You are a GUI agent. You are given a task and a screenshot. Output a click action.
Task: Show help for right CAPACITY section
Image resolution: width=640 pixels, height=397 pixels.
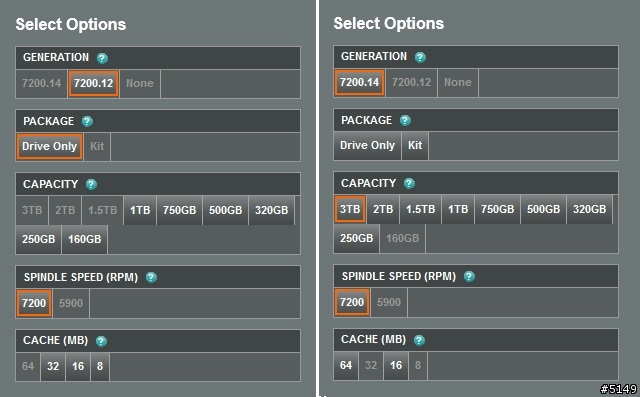coord(409,184)
